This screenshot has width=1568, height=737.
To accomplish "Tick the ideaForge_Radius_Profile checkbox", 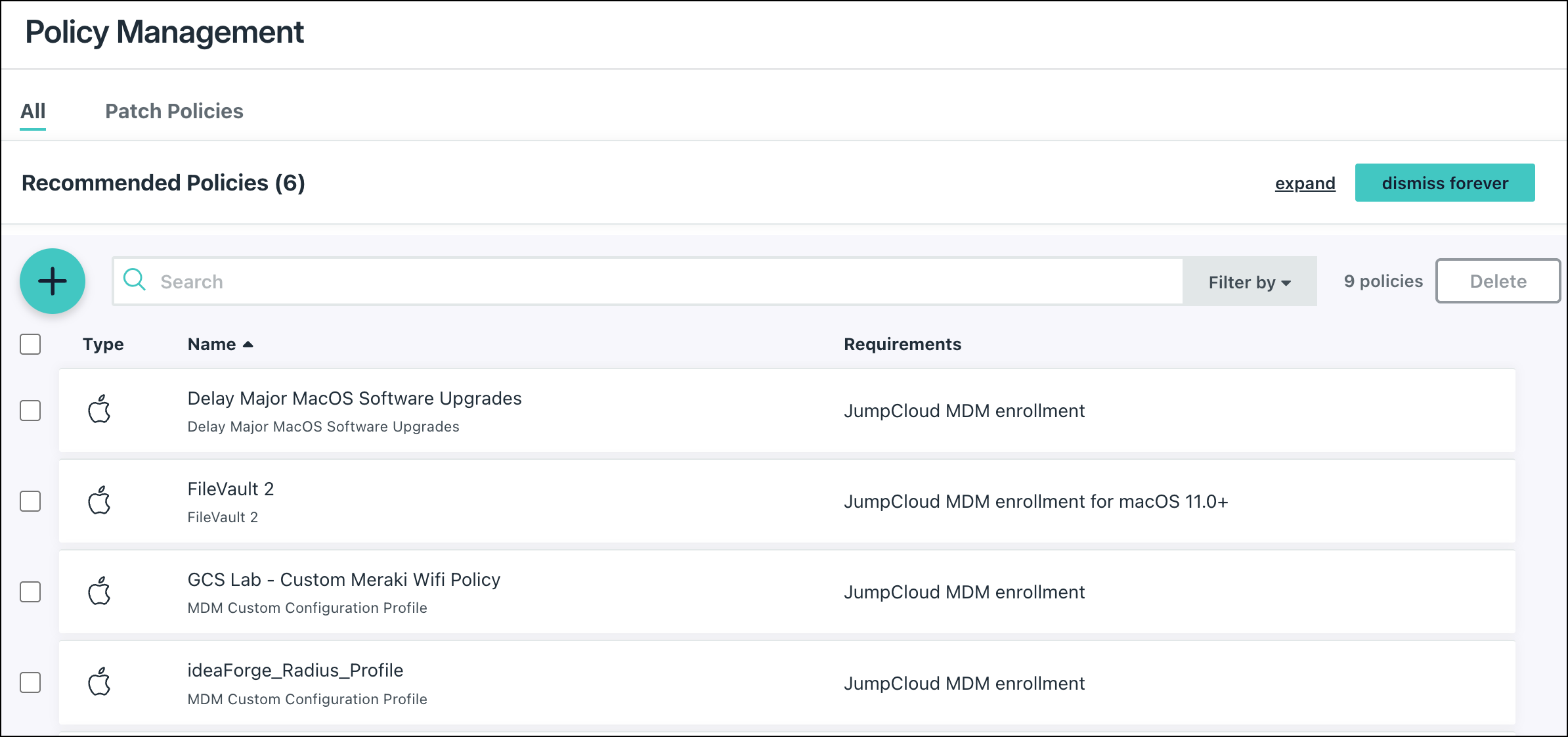I will tap(30, 682).
